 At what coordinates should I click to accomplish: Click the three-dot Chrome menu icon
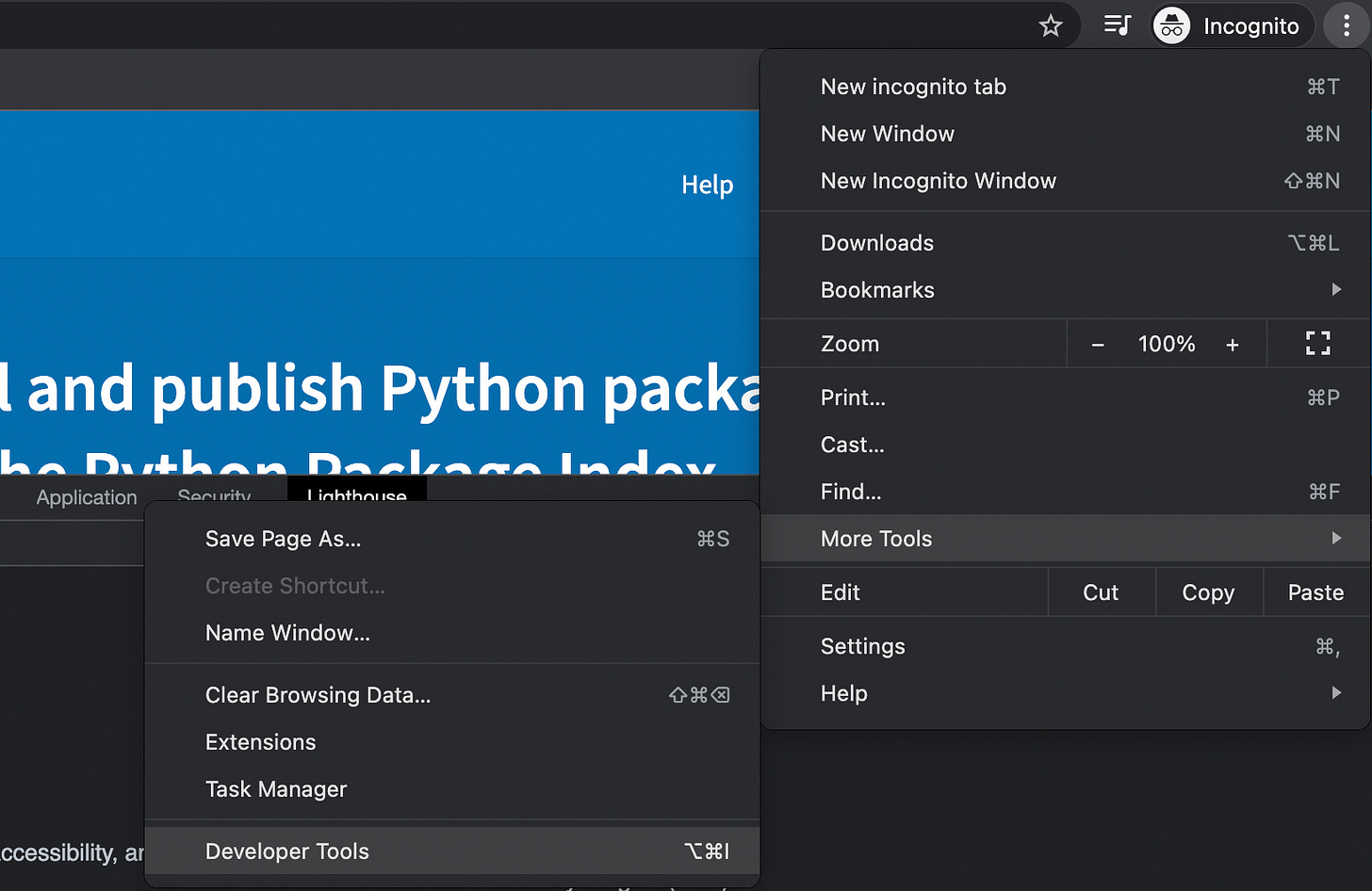point(1346,25)
